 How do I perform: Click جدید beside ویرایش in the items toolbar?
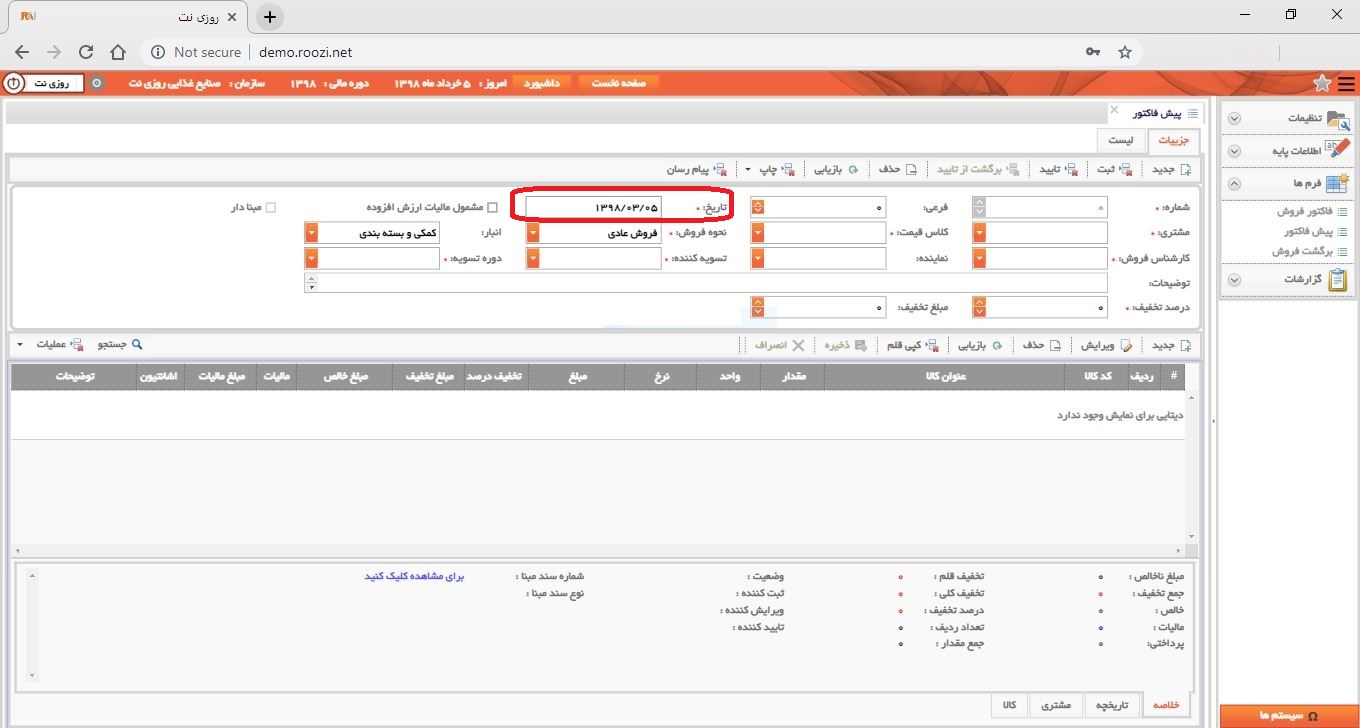click(x=1169, y=345)
